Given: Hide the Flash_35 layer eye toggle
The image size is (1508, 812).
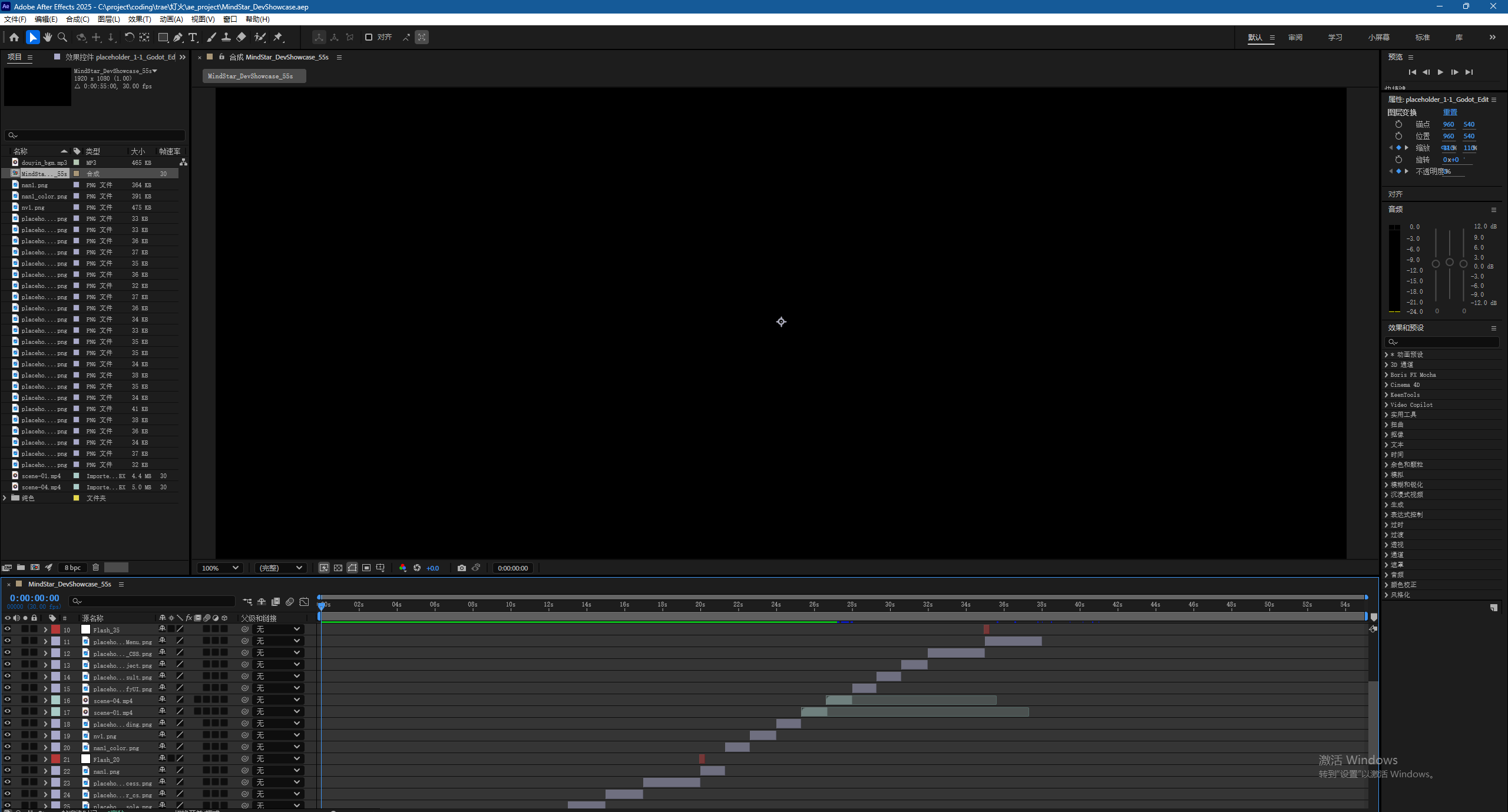Looking at the screenshot, I should [x=7, y=629].
